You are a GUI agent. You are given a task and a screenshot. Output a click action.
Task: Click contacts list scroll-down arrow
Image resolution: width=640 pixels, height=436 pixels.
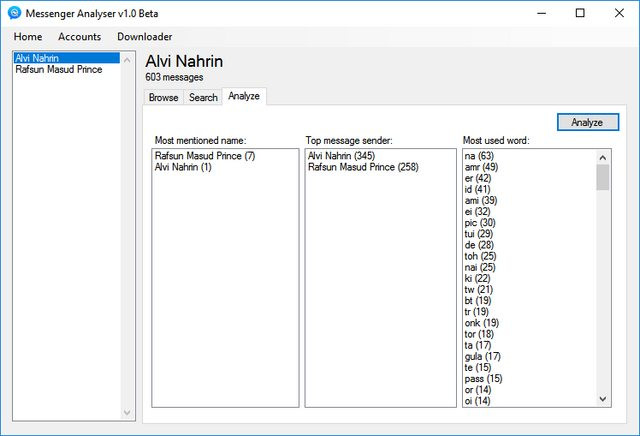tap(127, 413)
